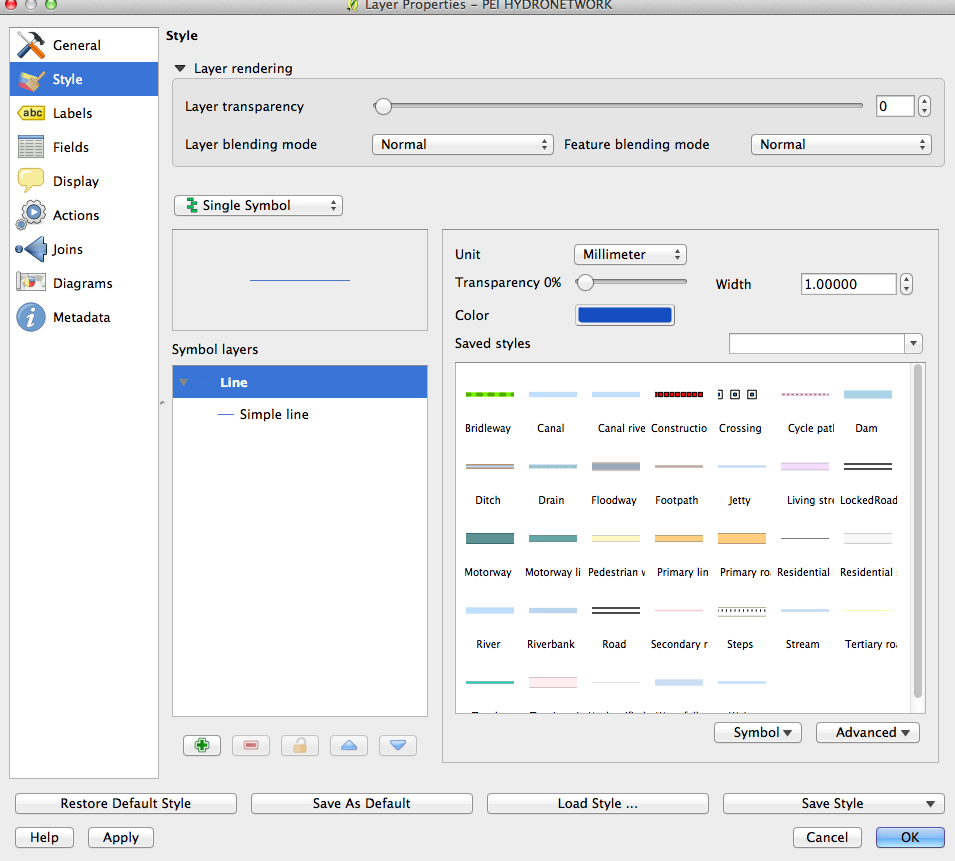Move symbol layer up with arrow button

pos(348,746)
